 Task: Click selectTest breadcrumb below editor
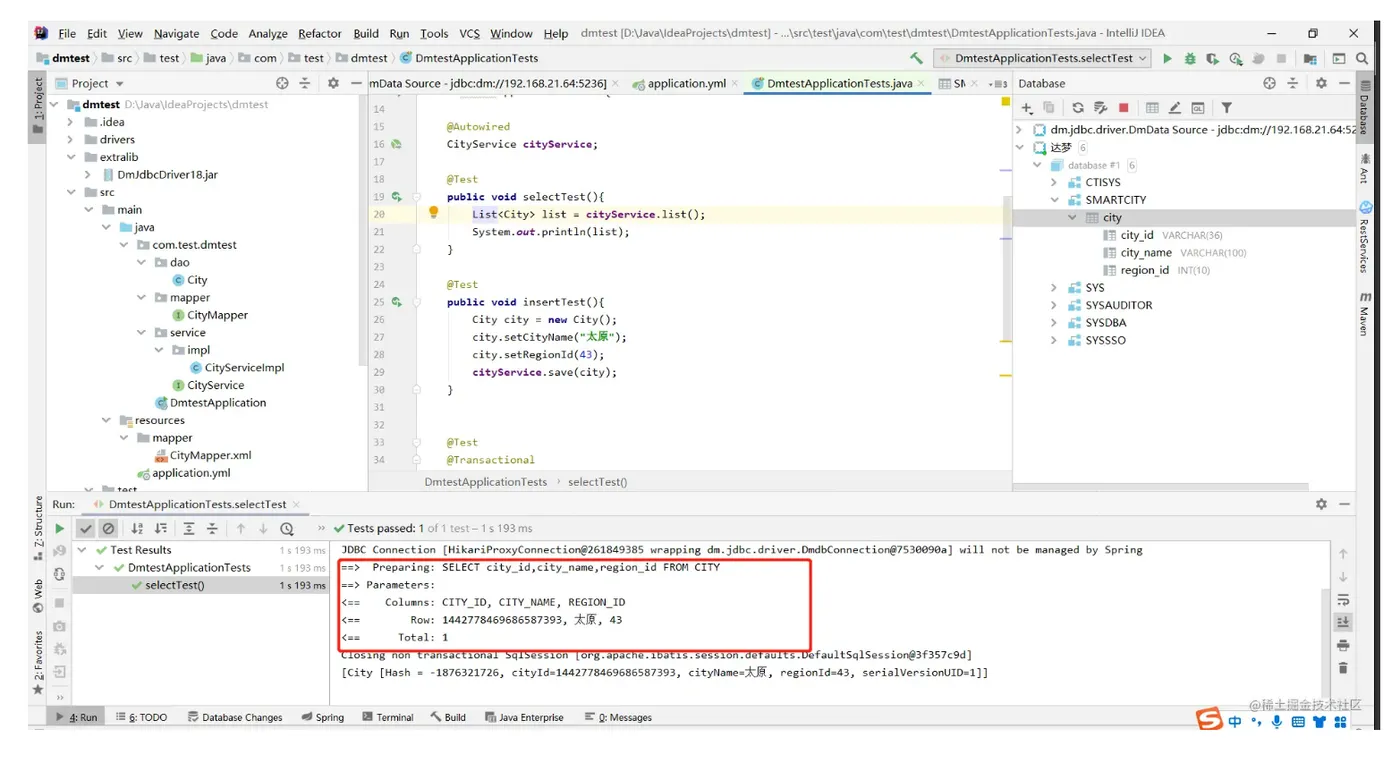pyautogui.click(x=597, y=482)
